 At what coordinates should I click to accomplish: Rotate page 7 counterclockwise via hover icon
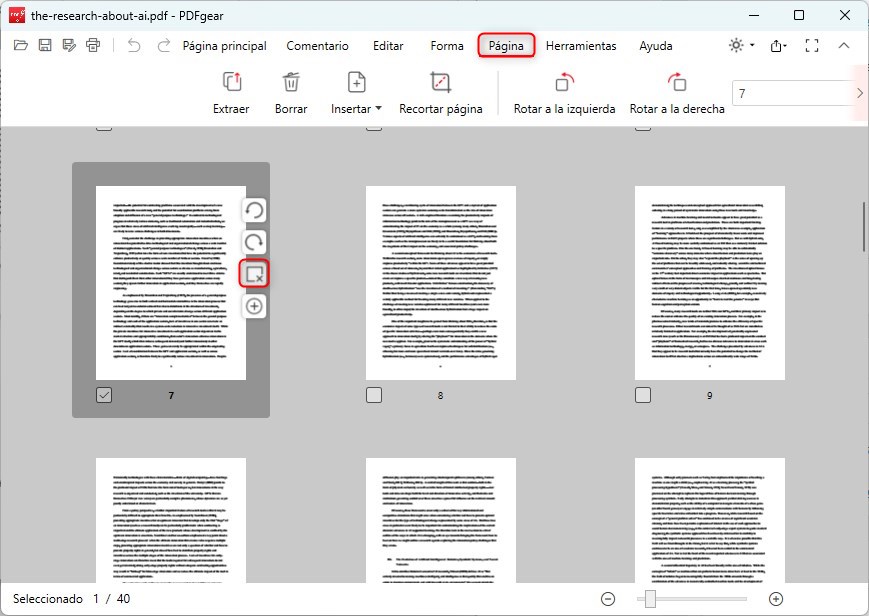tap(253, 211)
